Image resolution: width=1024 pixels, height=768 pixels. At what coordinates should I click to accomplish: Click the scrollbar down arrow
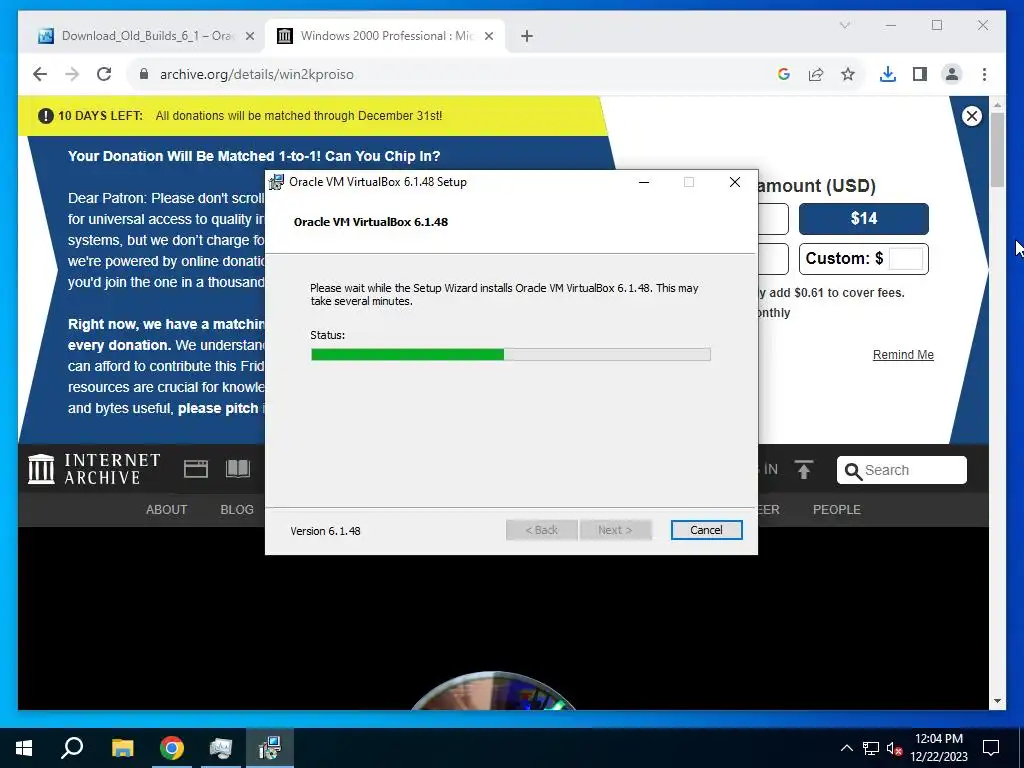point(997,701)
